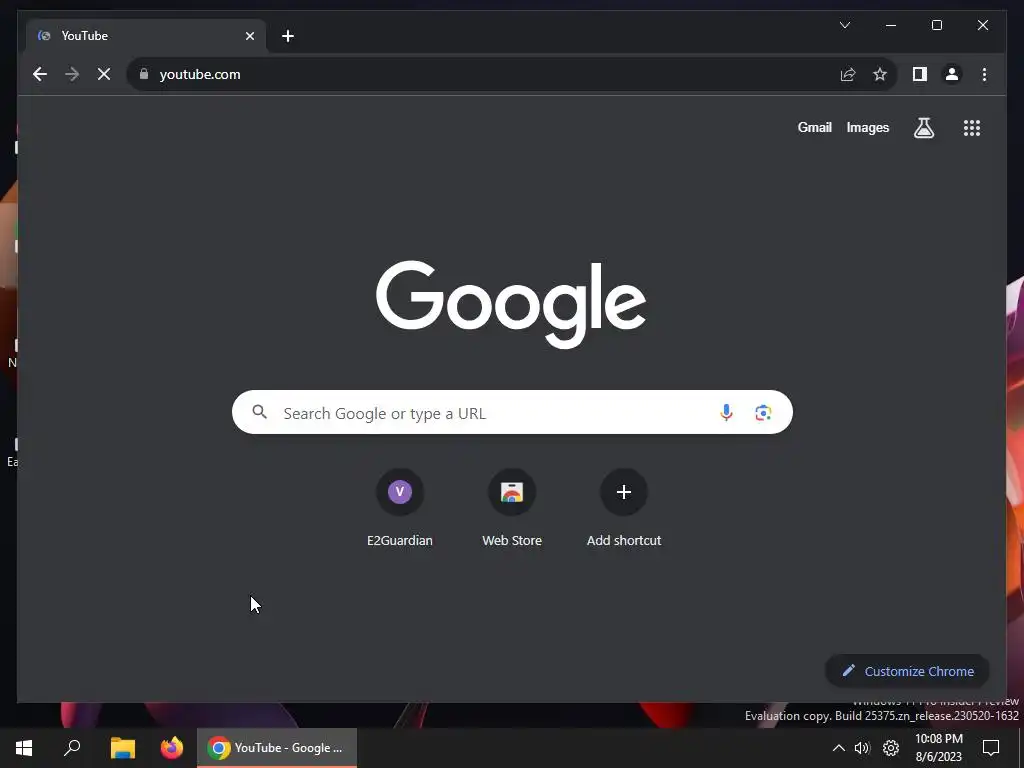
Task: Focus the Search Google or type a URL box
Action: [x=512, y=412]
